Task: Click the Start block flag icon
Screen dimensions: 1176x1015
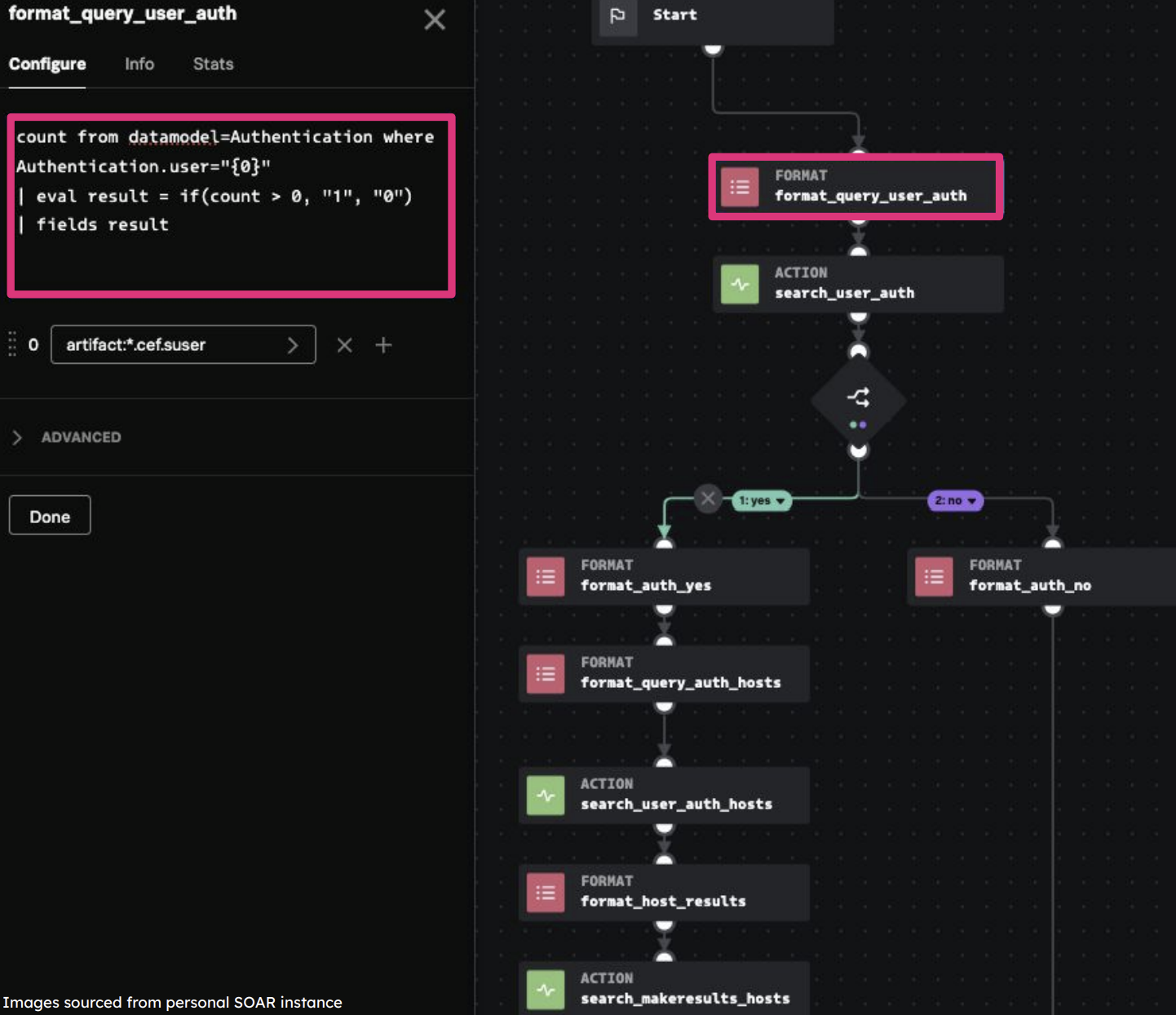Action: coord(617,16)
